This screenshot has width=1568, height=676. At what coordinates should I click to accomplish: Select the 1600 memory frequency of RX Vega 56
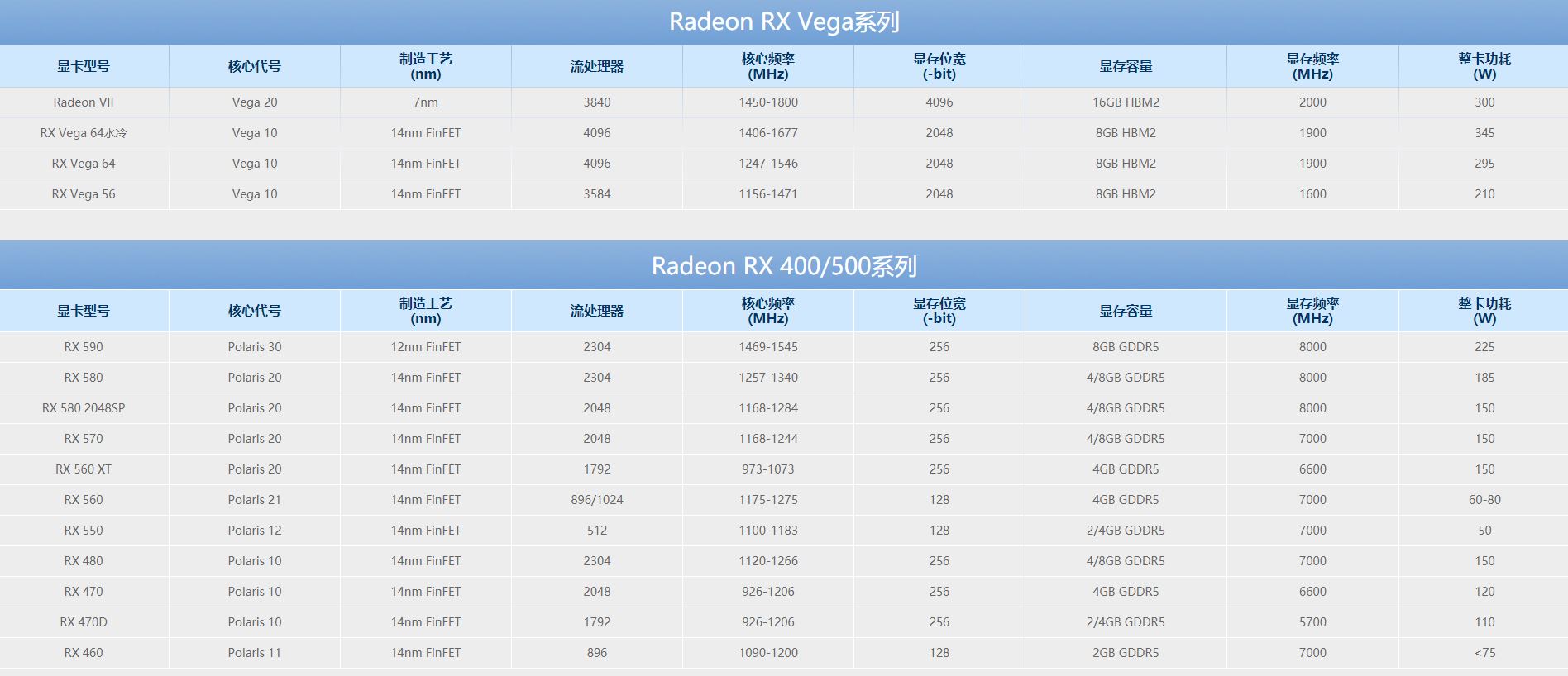click(1312, 194)
